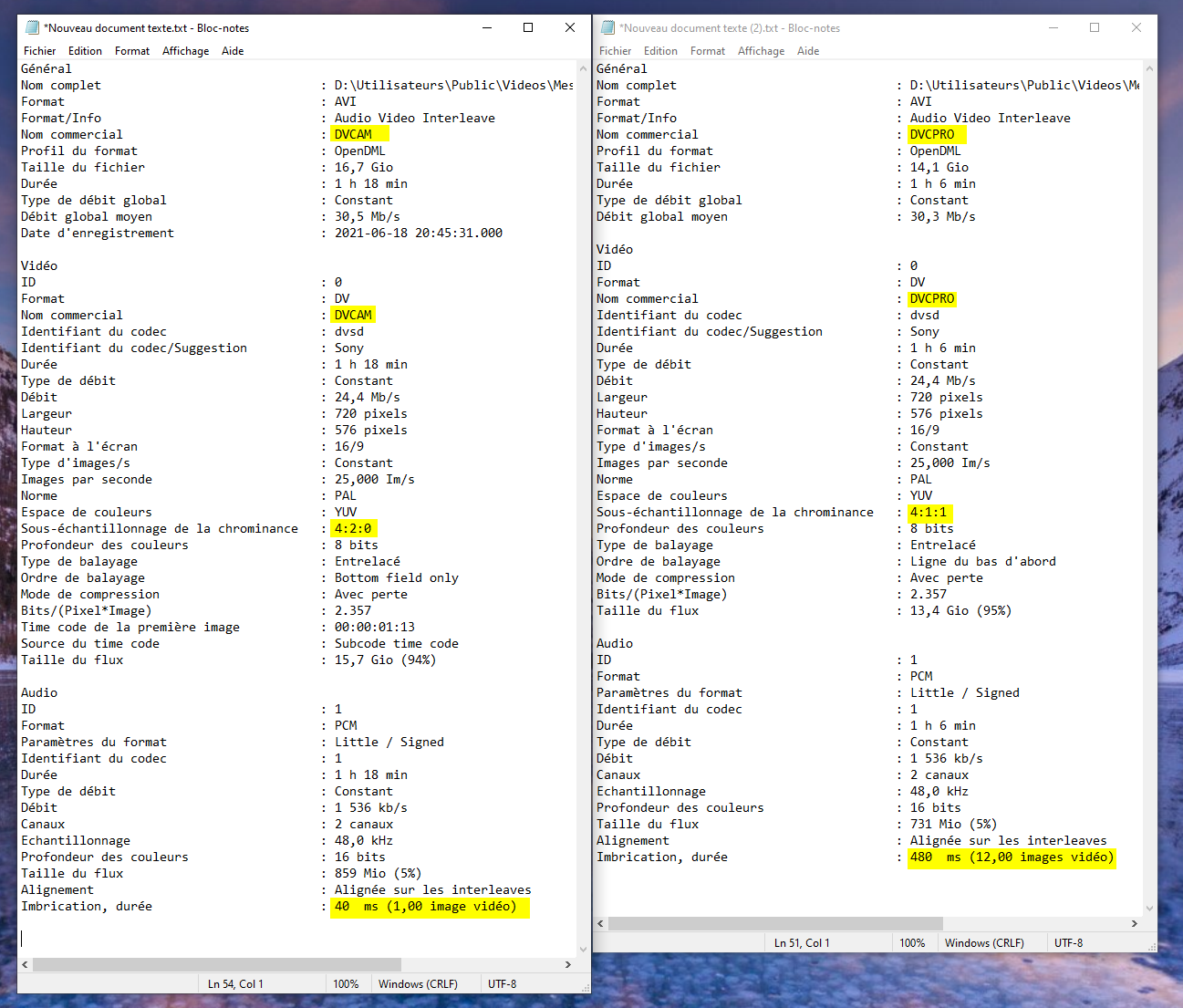The height and width of the screenshot is (1008, 1183).
Task: Click scroll-left arrow in right window
Action: [x=600, y=923]
